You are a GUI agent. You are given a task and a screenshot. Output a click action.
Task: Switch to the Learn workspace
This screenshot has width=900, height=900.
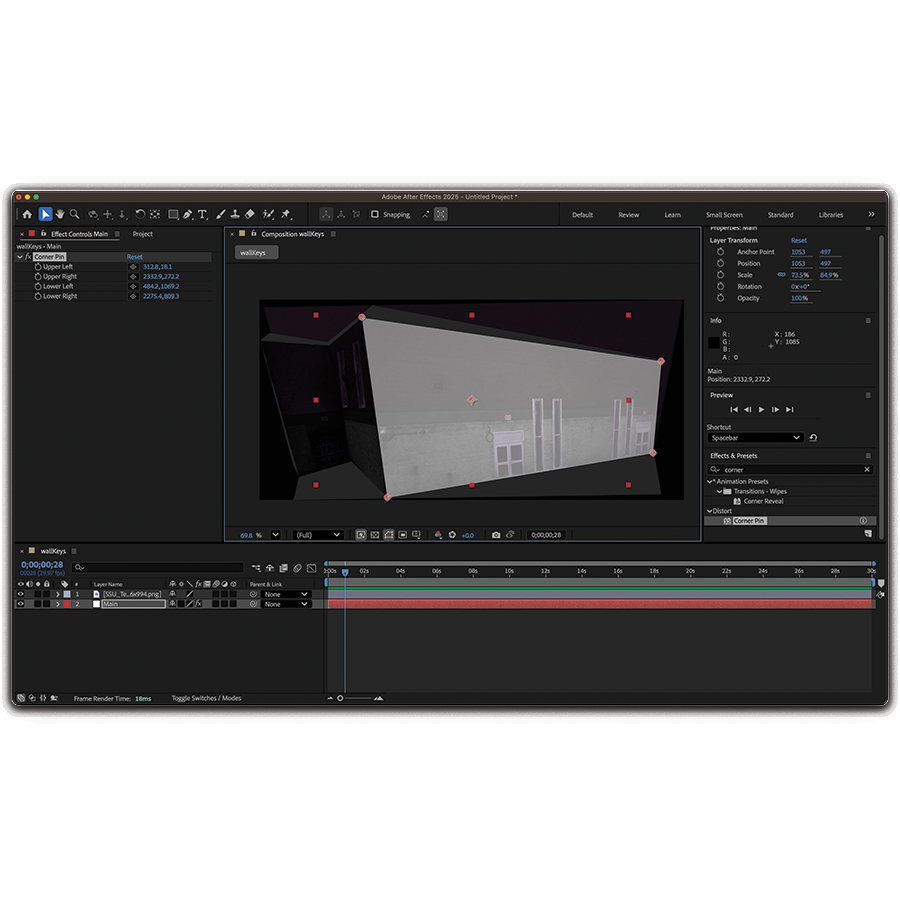[672, 215]
